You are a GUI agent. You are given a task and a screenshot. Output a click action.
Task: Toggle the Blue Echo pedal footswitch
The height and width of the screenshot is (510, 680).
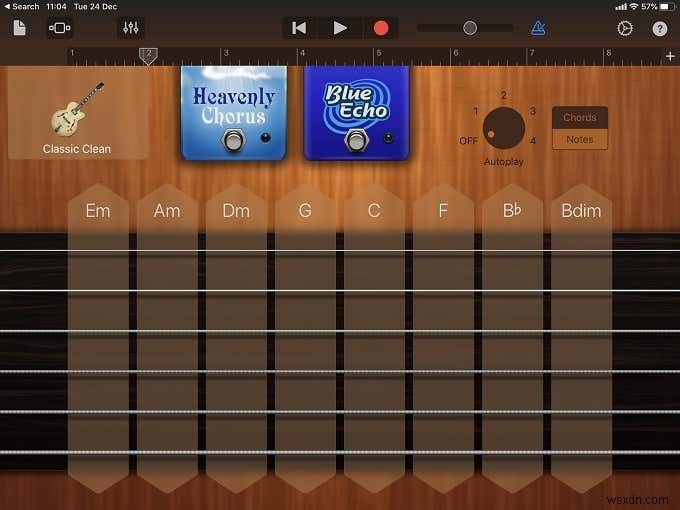coord(356,140)
